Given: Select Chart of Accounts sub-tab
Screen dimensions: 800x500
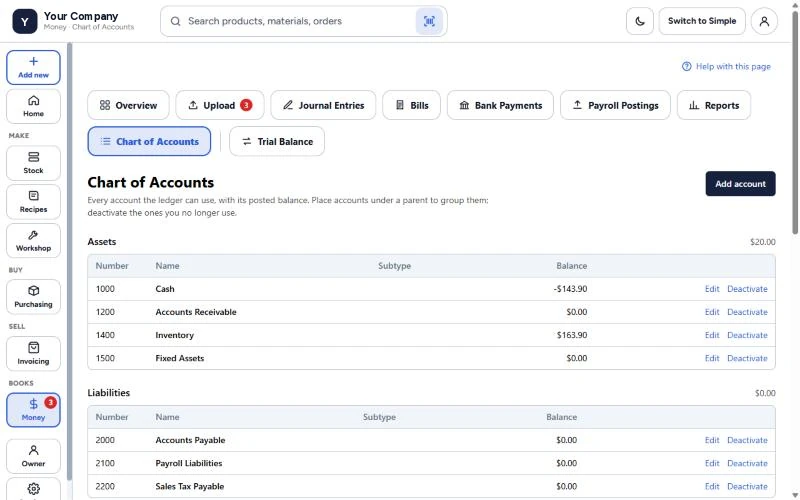Looking at the screenshot, I should click(149, 141).
